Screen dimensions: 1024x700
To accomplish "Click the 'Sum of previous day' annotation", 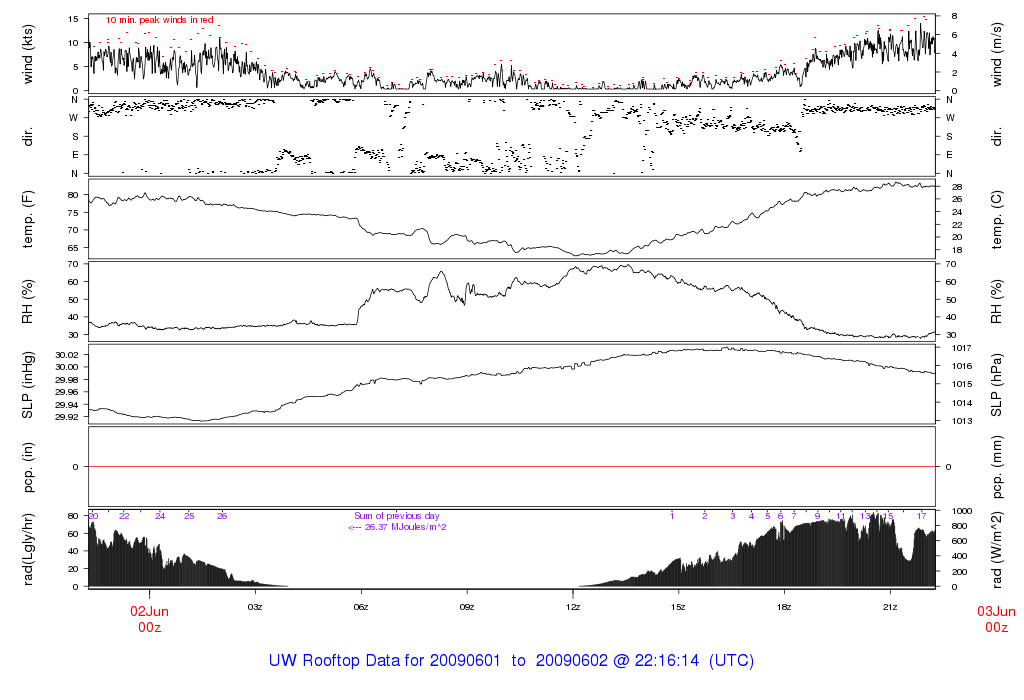I will [x=397, y=516].
